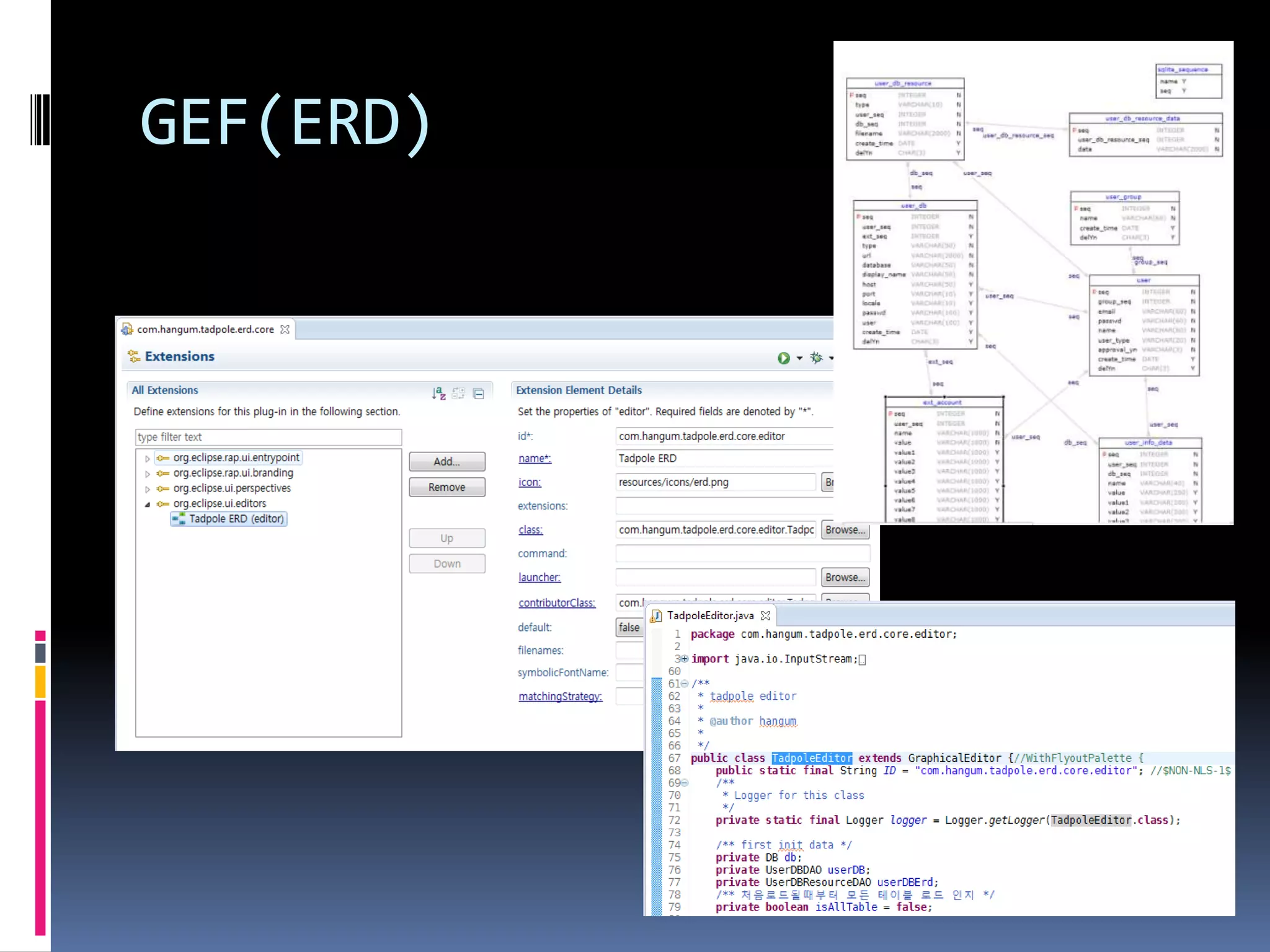Click the Tadpole ERD editor icon in tree
This screenshot has width=1270, height=952.
pyautogui.click(x=179, y=519)
